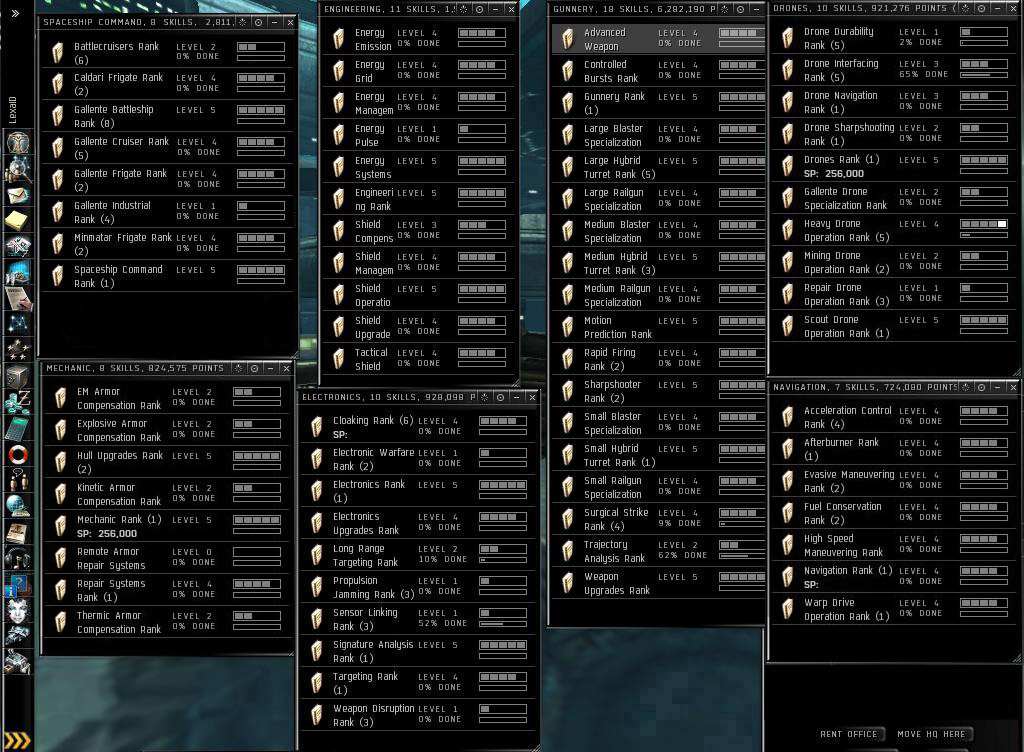
Task: Open the yellow Notepad icon
Action: click(x=18, y=220)
